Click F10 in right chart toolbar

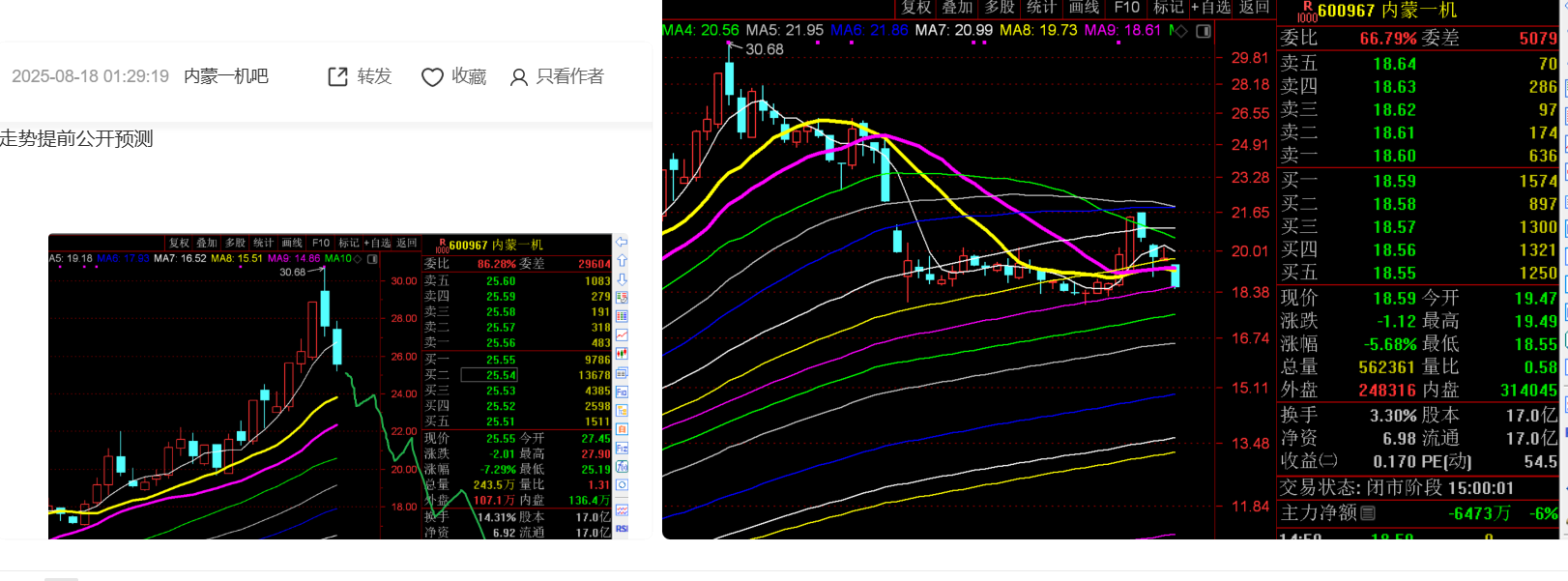click(x=1126, y=8)
